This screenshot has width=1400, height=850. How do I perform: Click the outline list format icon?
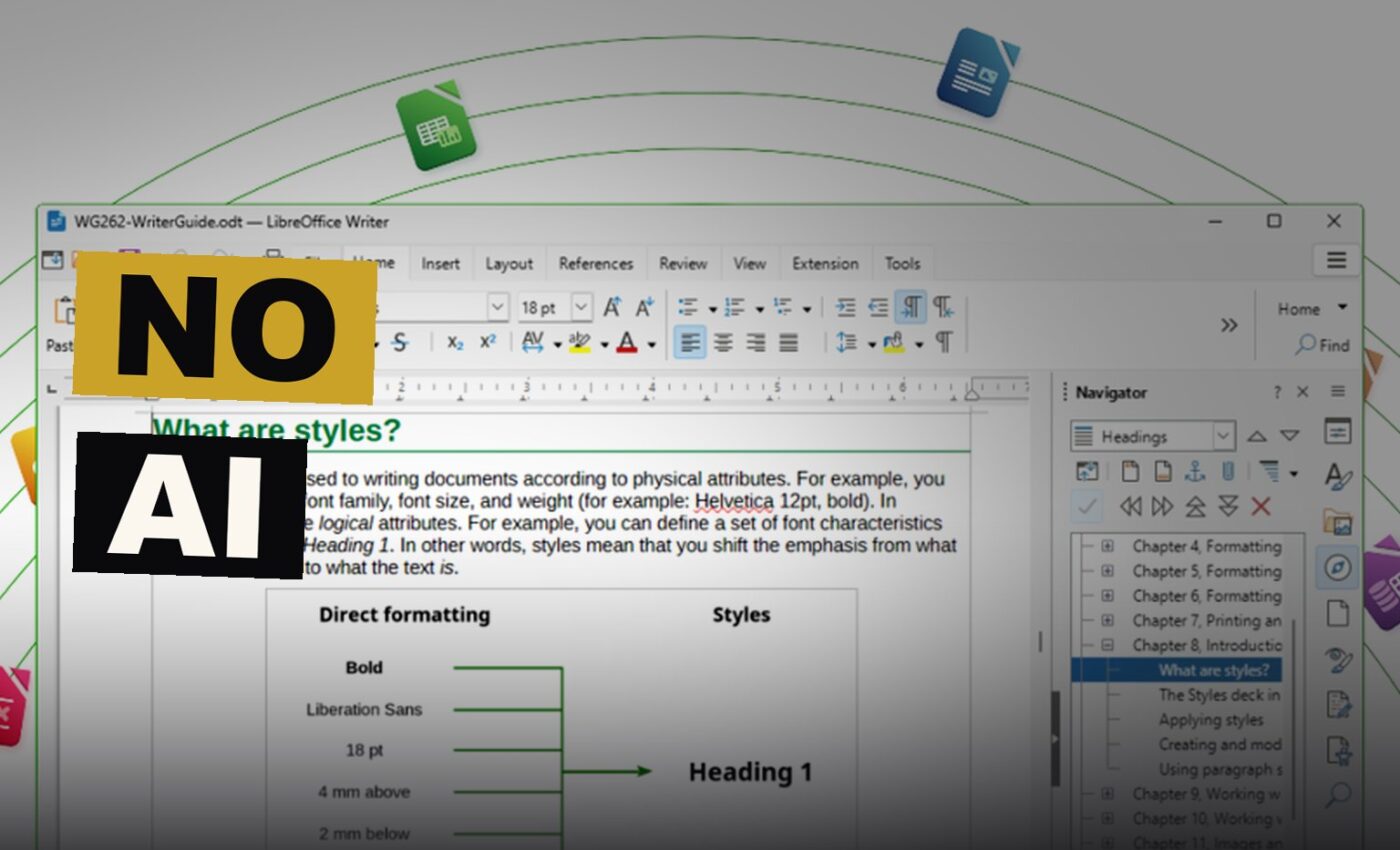click(782, 307)
